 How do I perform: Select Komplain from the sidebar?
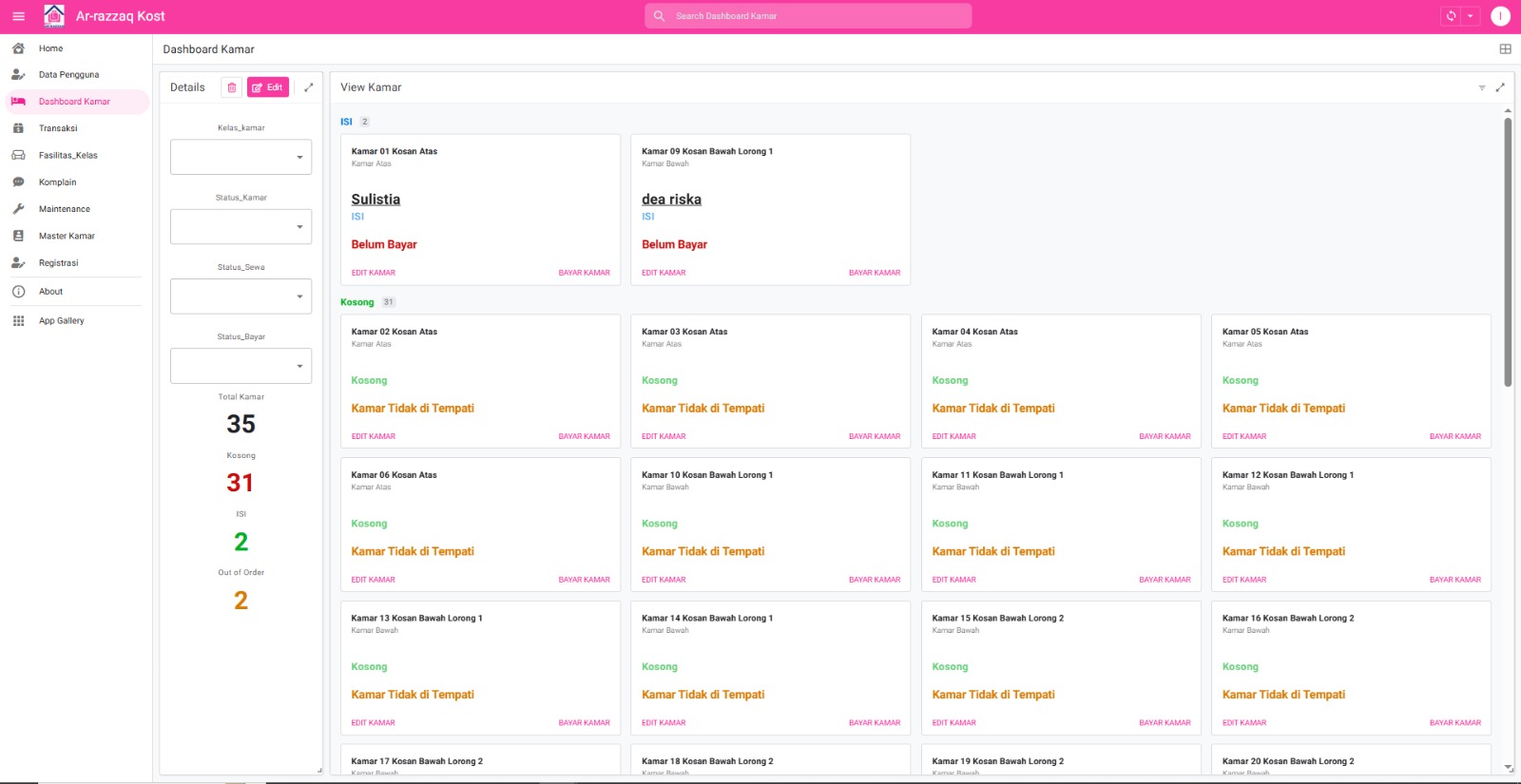coord(57,182)
